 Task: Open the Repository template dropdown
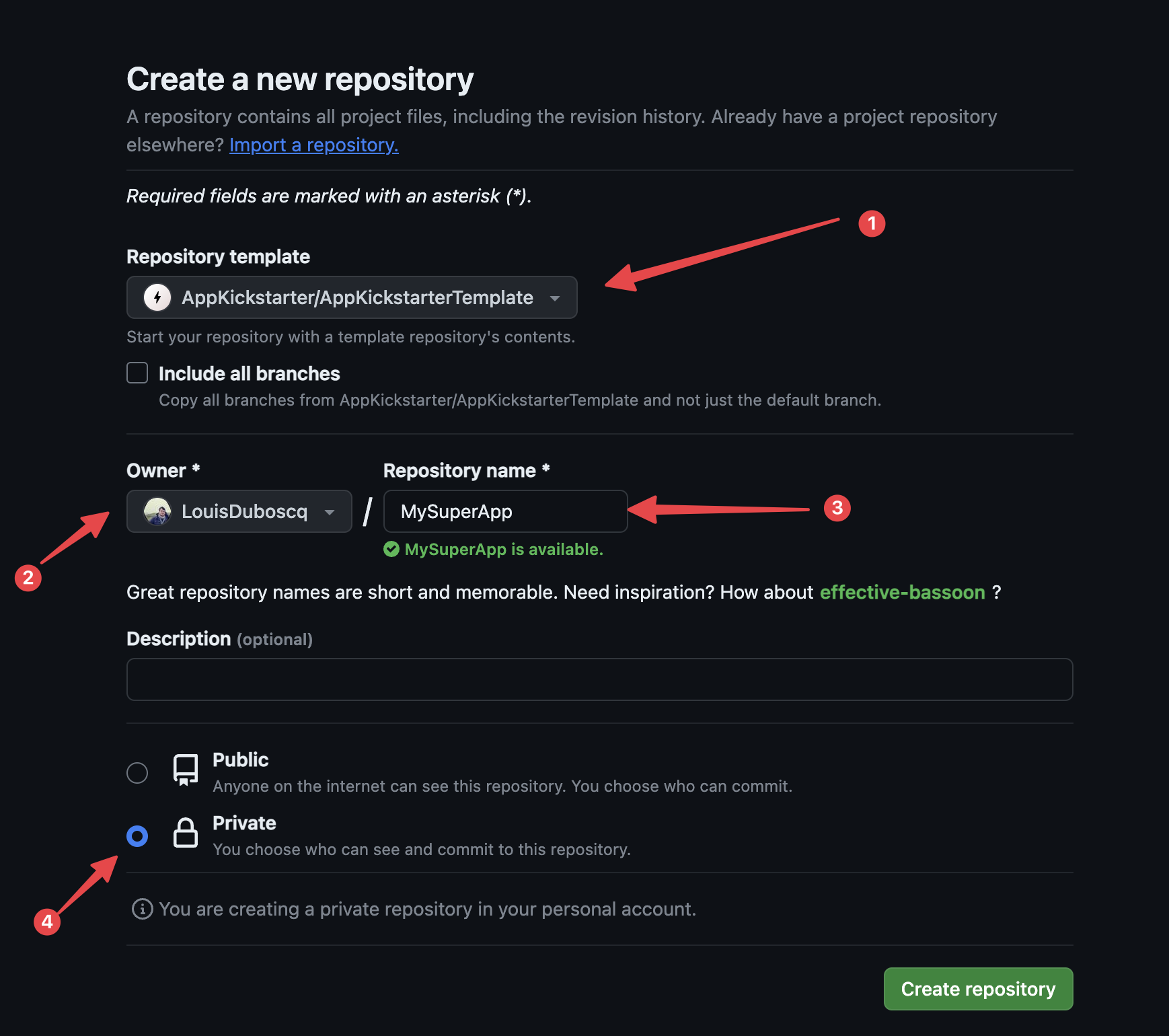coord(352,297)
